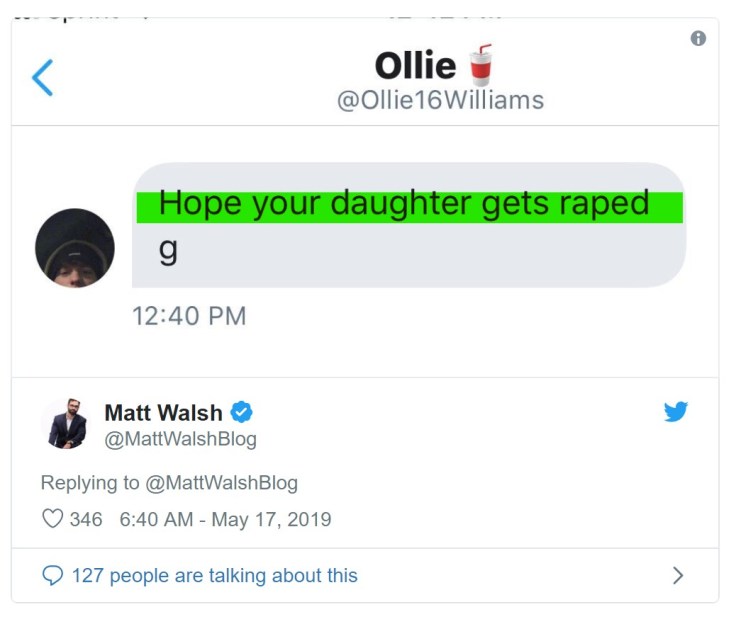
Task: Click Ollie's dark circular avatar
Action: click(x=75, y=248)
